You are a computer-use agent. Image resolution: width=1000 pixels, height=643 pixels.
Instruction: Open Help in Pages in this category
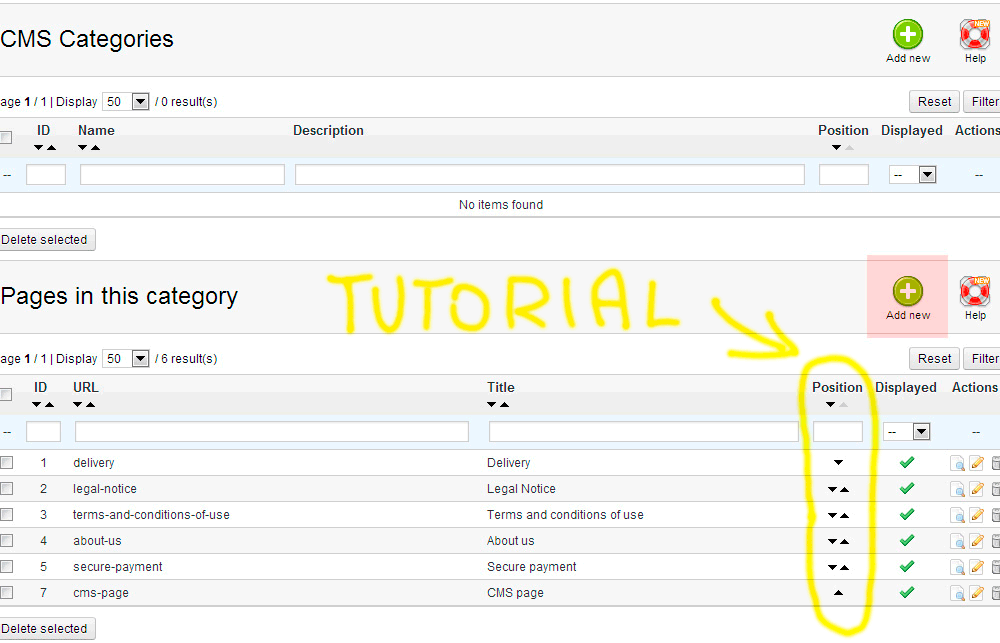(974, 299)
